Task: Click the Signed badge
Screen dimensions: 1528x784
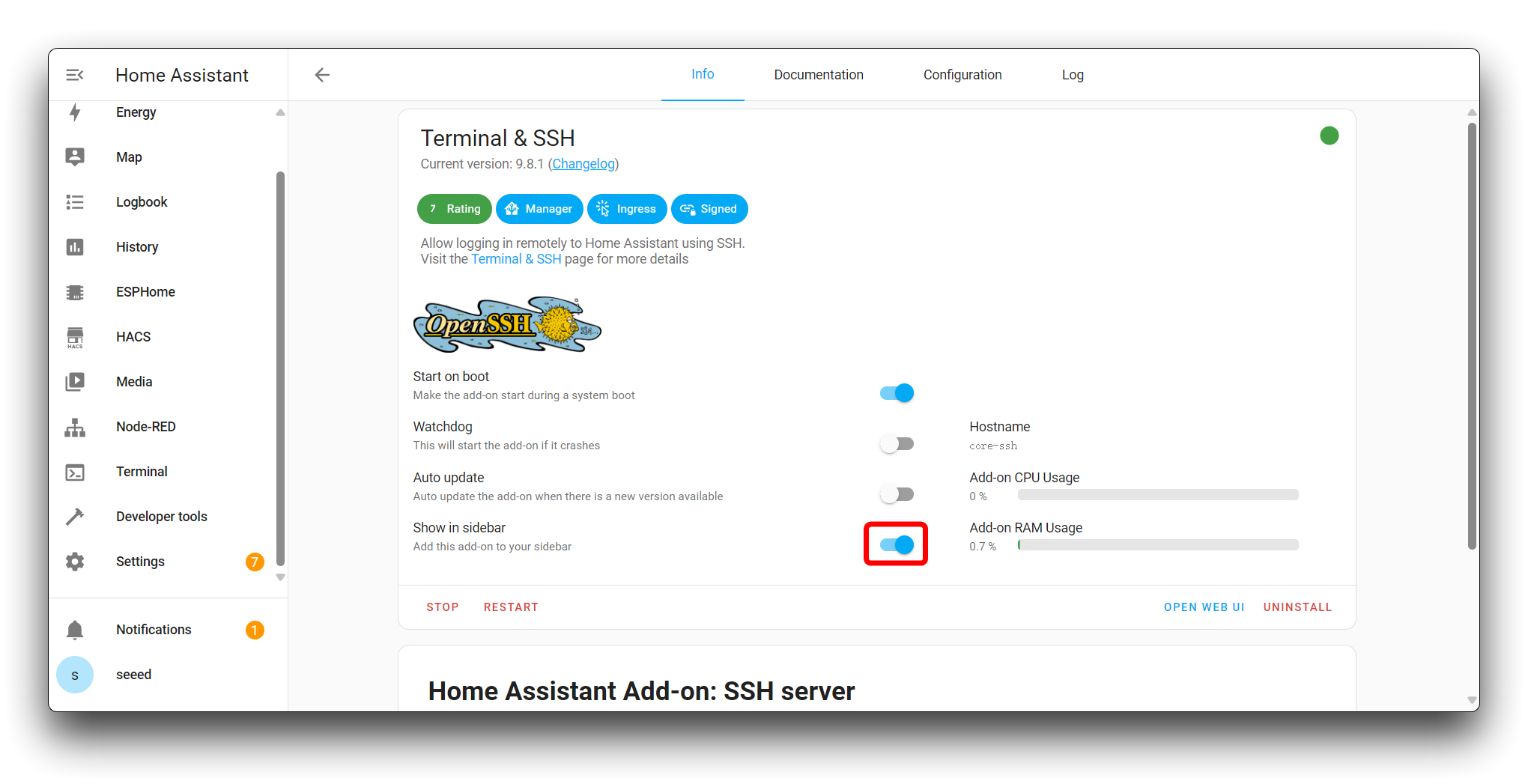Action: (709, 209)
